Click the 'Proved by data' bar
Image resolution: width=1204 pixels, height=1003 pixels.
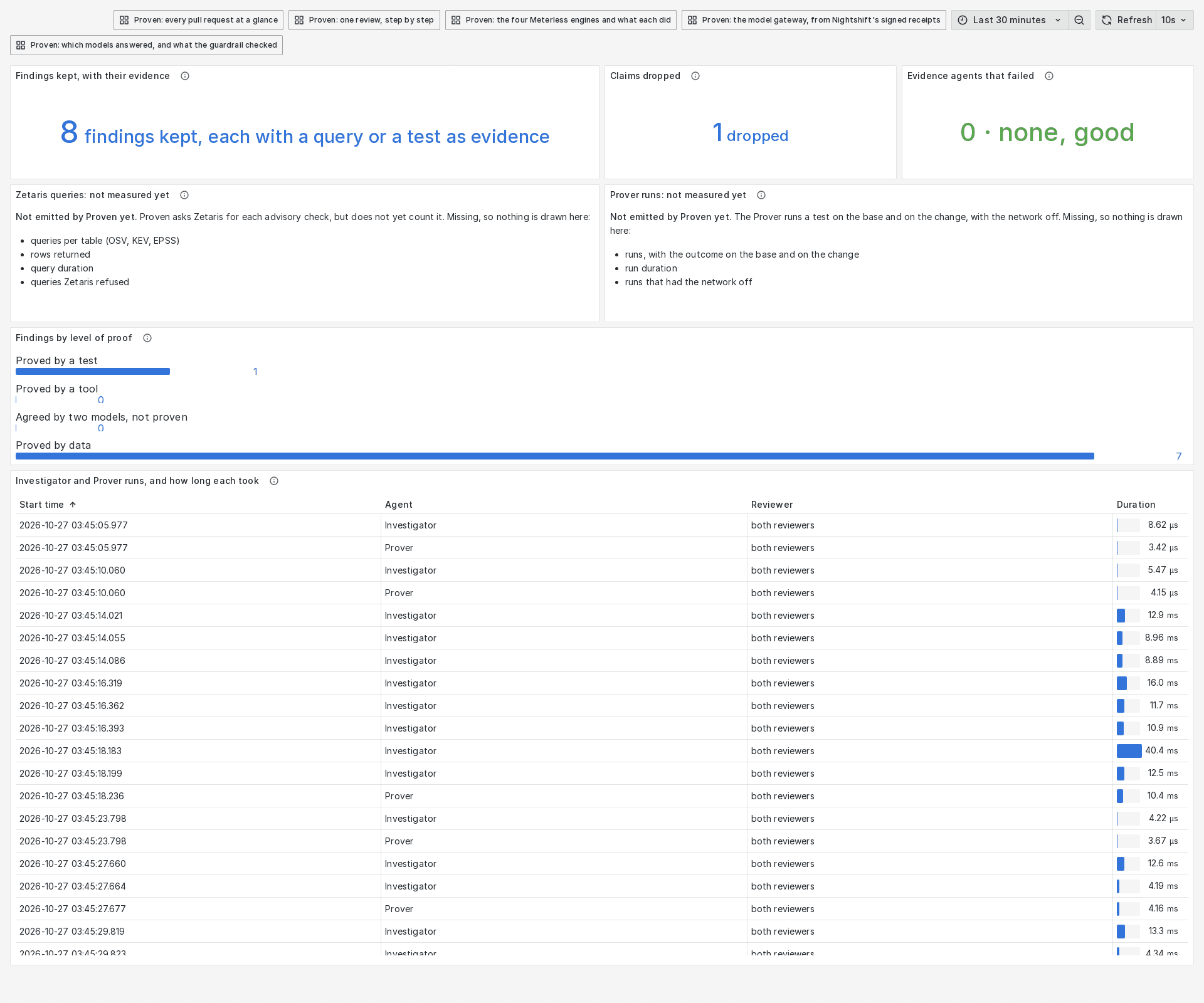(x=555, y=456)
